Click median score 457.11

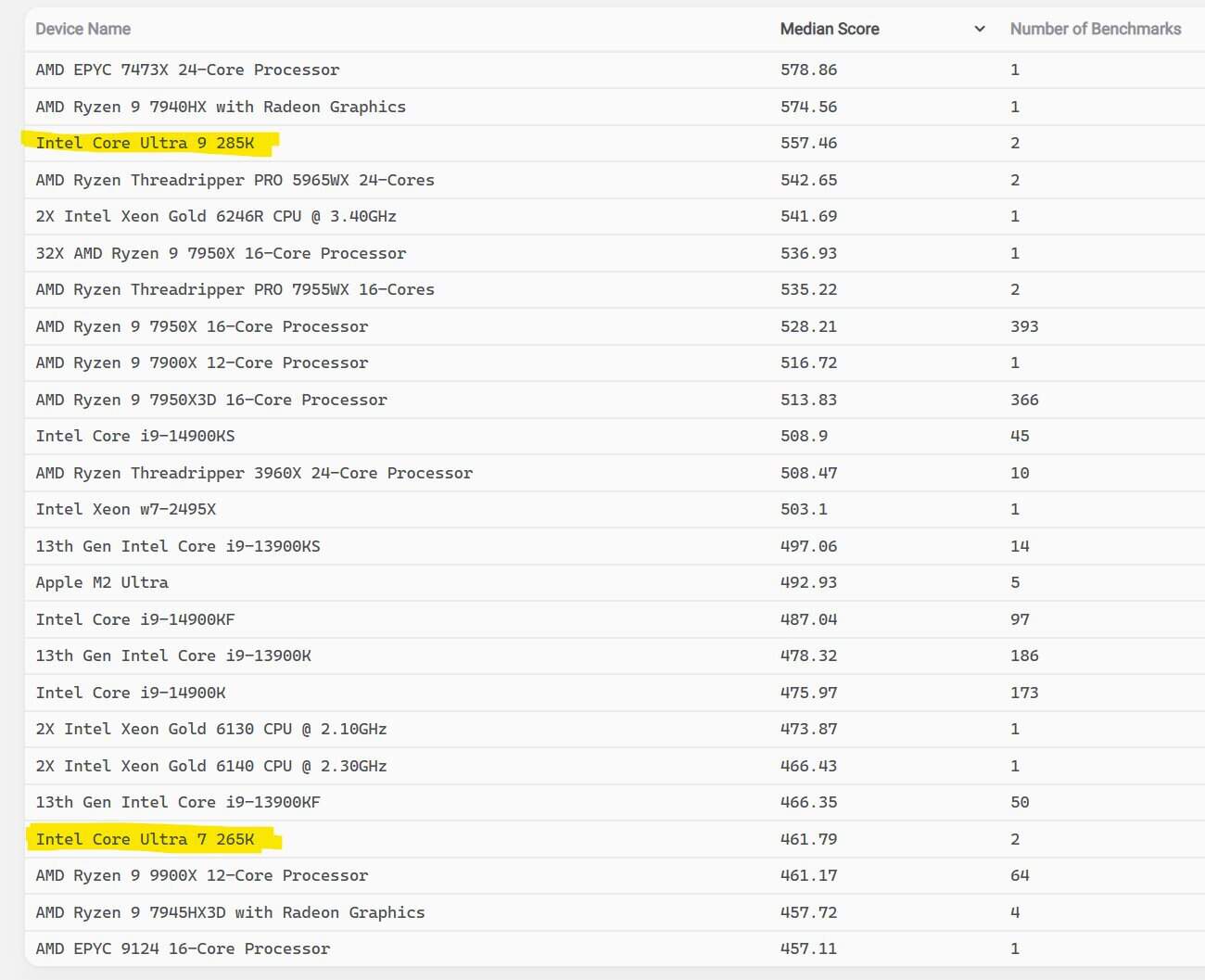click(x=808, y=948)
